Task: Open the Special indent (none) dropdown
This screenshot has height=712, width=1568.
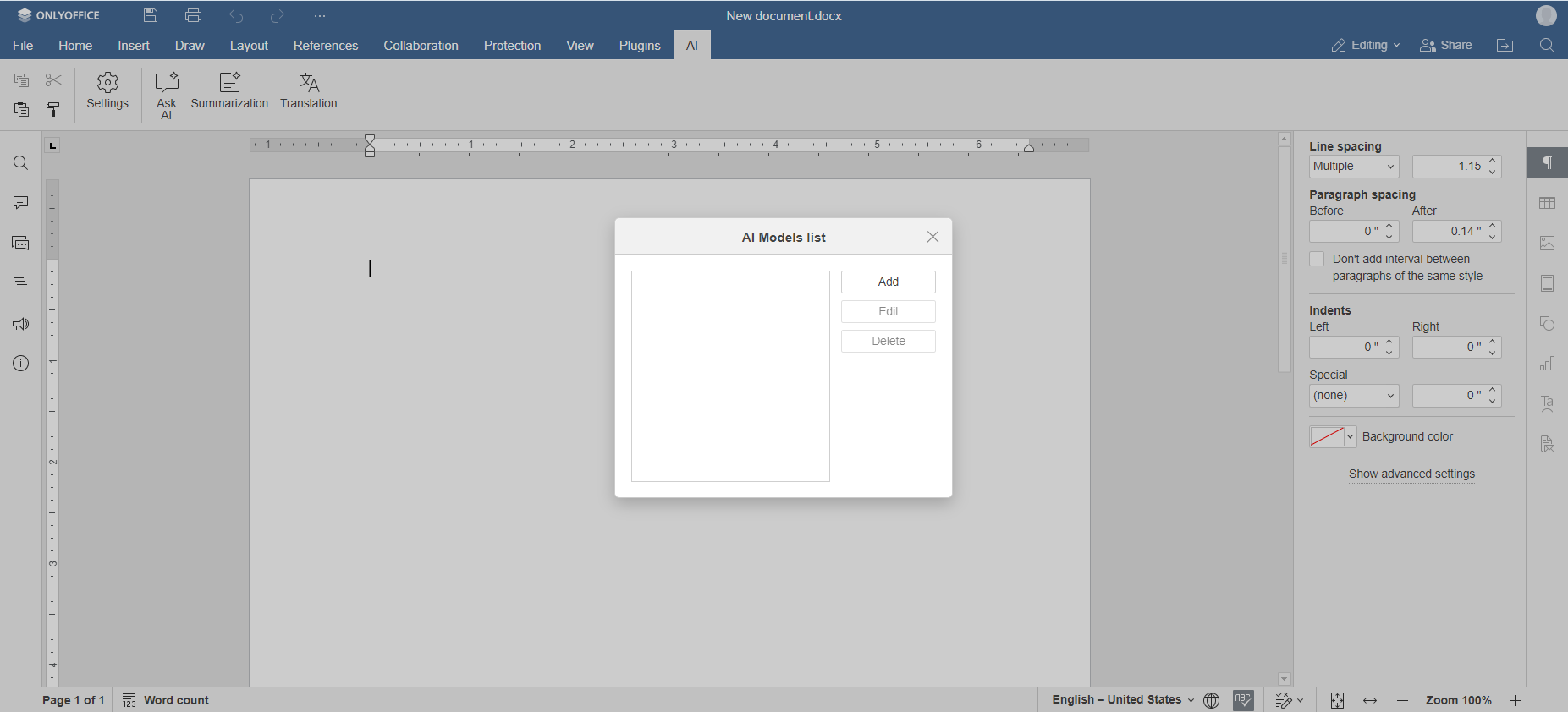Action: click(x=1354, y=396)
